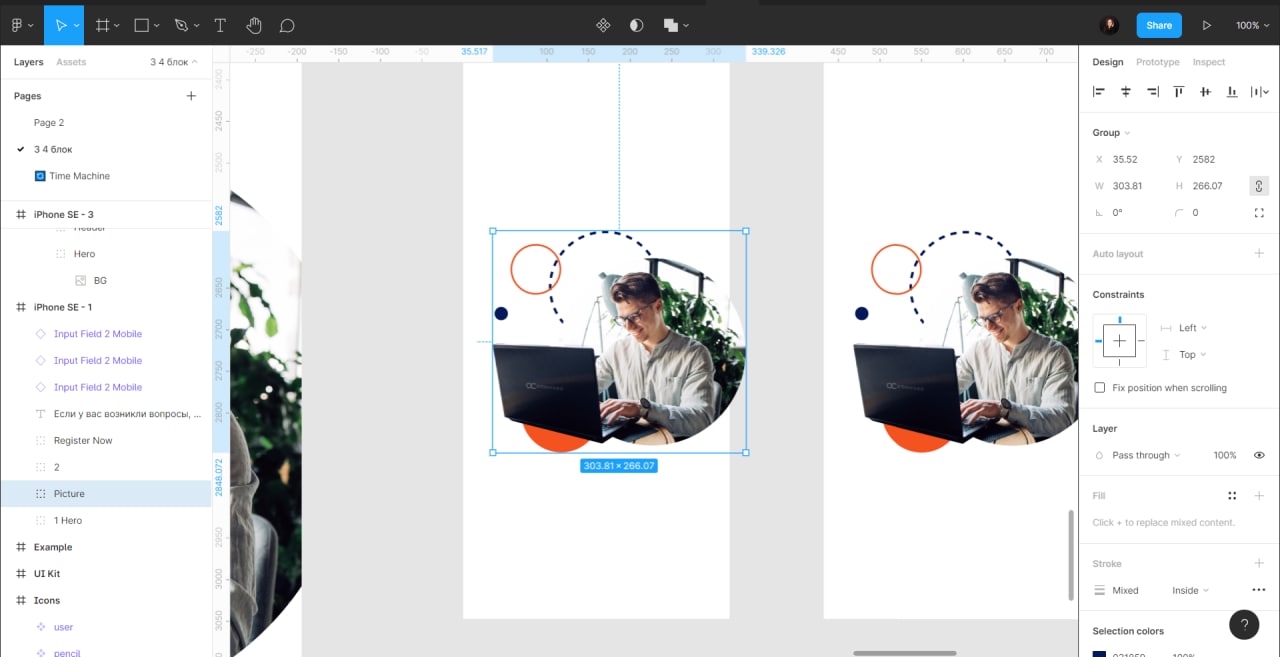Screen dimensions: 1280x657
Task: Click the Use as mask icon
Action: pos(636,25)
